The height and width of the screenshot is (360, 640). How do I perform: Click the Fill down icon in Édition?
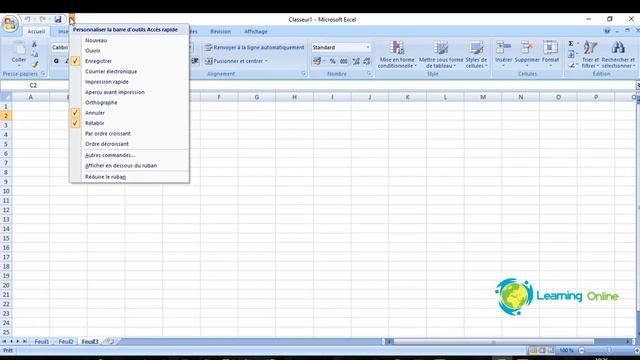(571, 54)
